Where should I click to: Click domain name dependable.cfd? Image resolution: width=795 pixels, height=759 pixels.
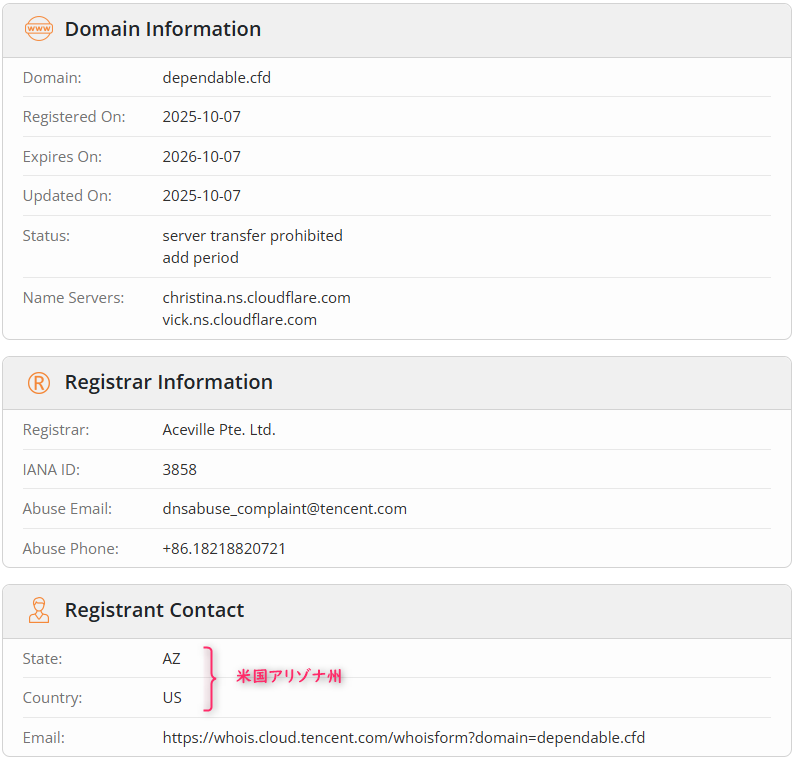(216, 77)
